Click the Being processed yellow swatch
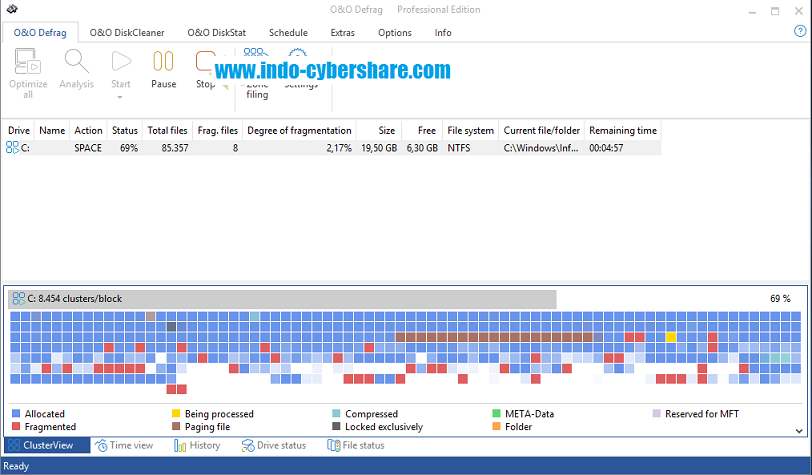Viewport: 812px width, 475px height. click(176, 413)
